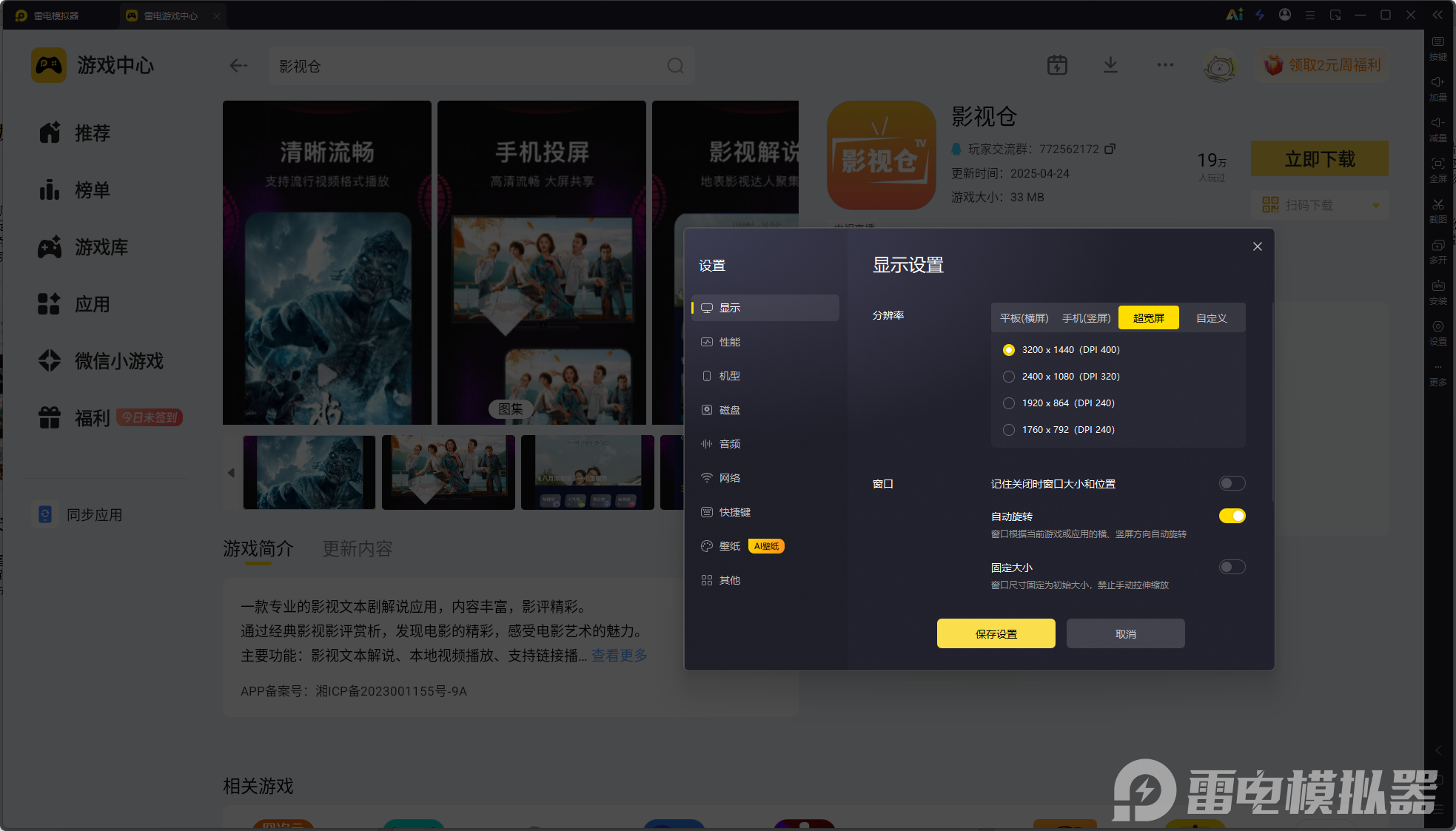Click the 游戏中心 gamepad logo
Screen dimensions: 1456x831
point(49,65)
